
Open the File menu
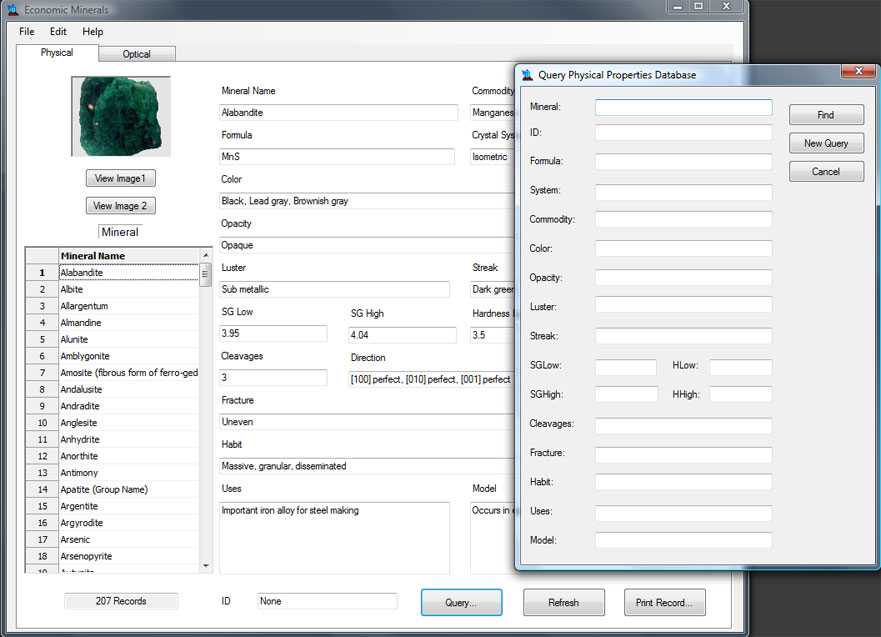(x=27, y=32)
